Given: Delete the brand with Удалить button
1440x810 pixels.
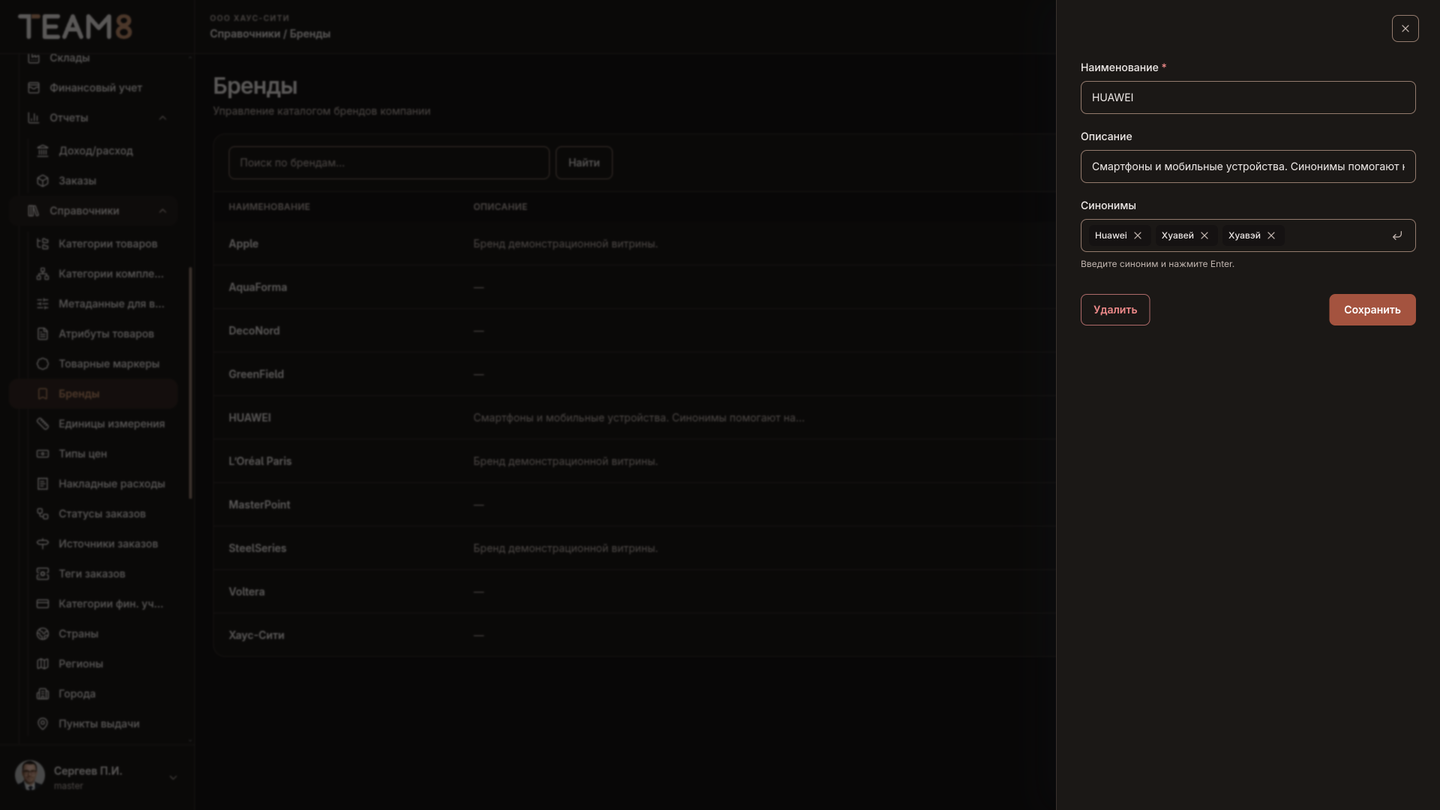Looking at the screenshot, I should [x=1115, y=310].
